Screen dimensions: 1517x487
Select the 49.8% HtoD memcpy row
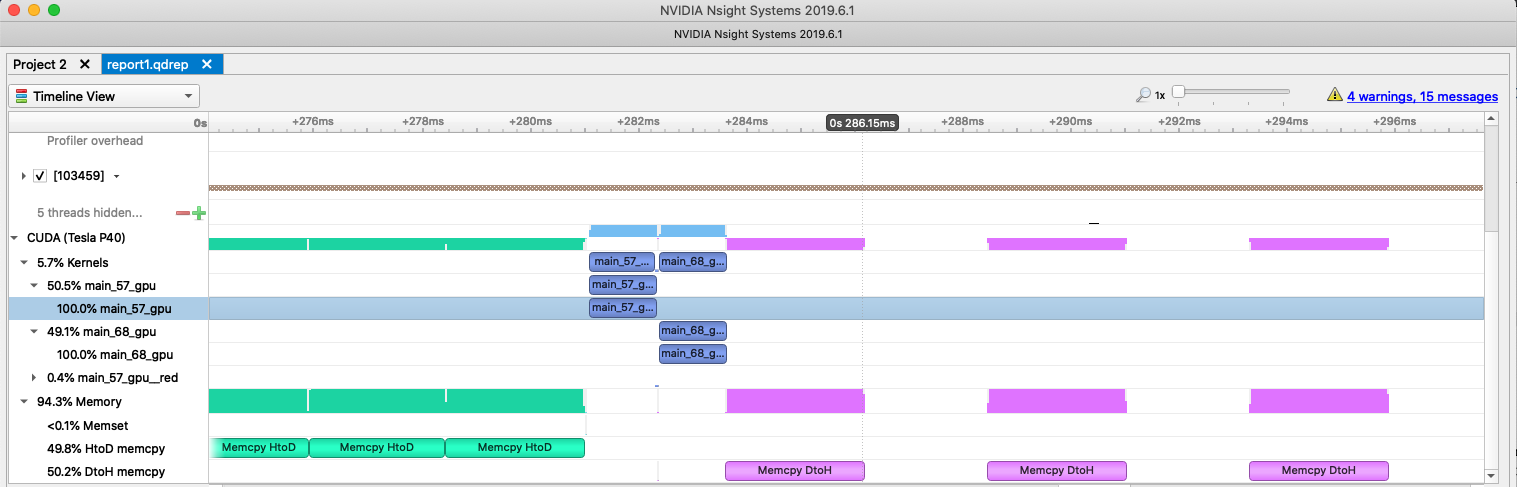pyautogui.click(x=106, y=448)
